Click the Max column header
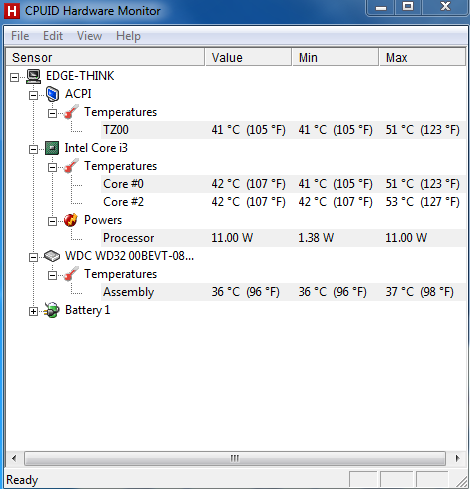 (422, 57)
